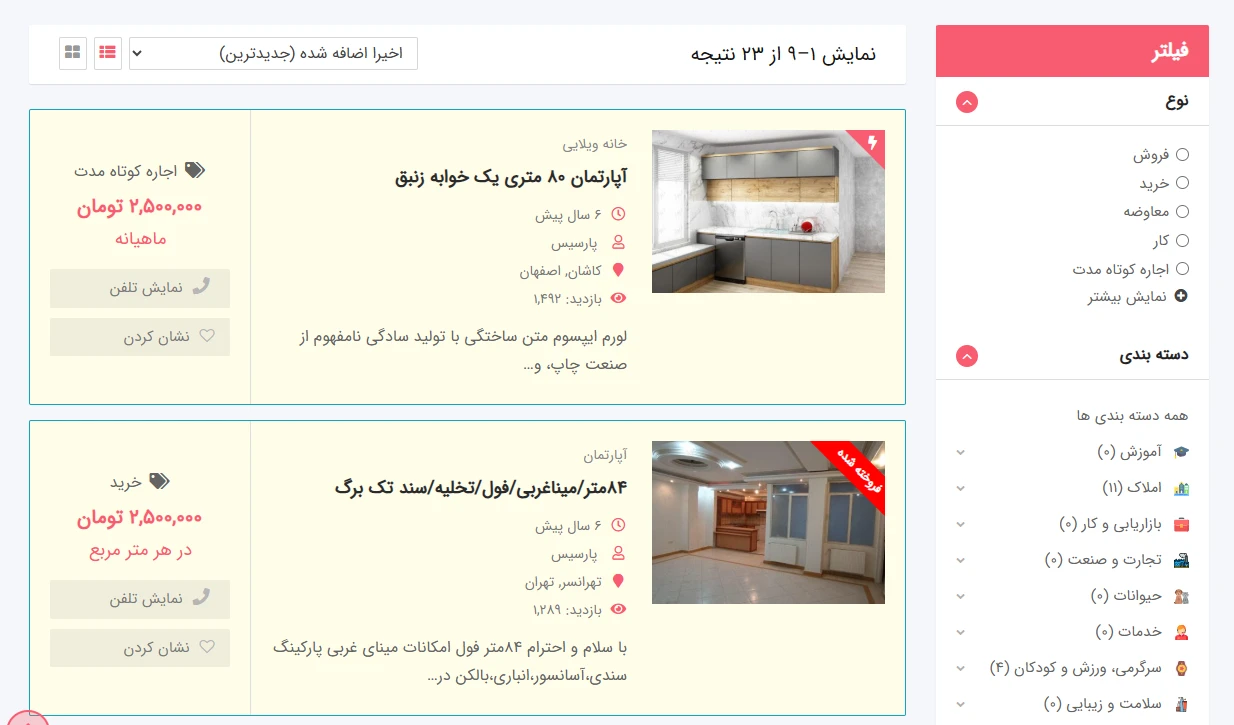Click the املاک category icon
1234x725 pixels.
1181,488
